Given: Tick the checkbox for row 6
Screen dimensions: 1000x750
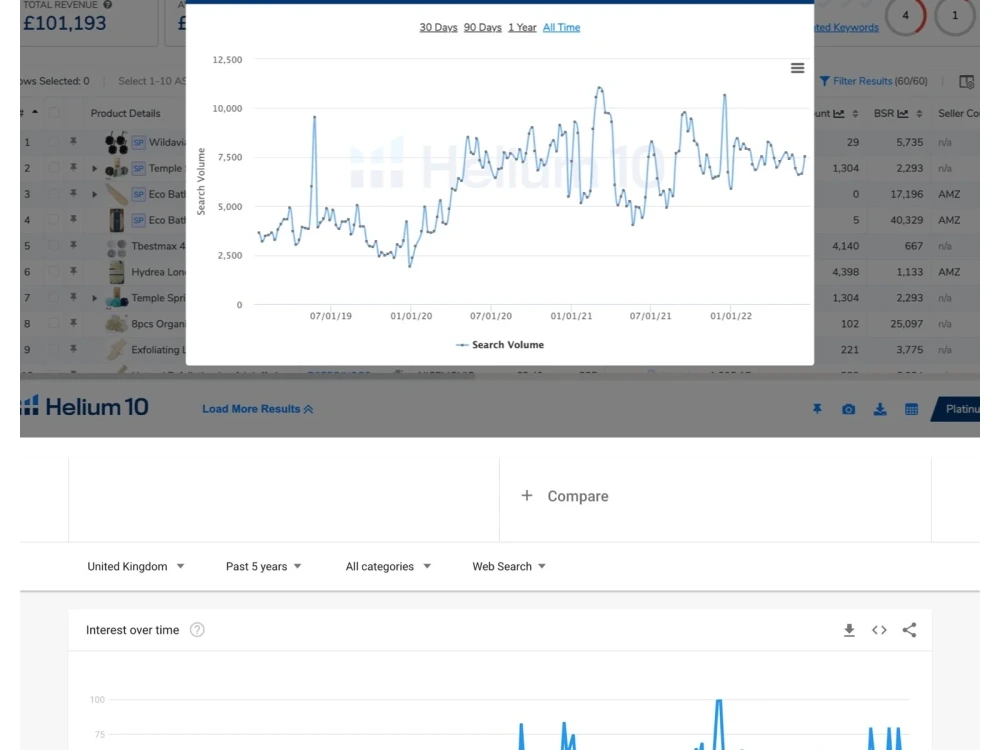Looking at the screenshot, I should tap(54, 271).
